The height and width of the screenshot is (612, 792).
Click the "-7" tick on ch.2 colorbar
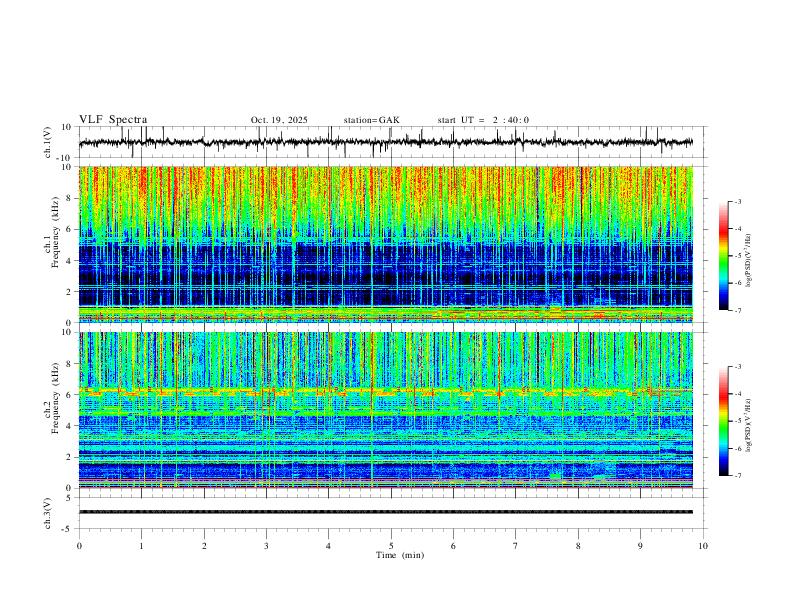pyautogui.click(x=737, y=476)
